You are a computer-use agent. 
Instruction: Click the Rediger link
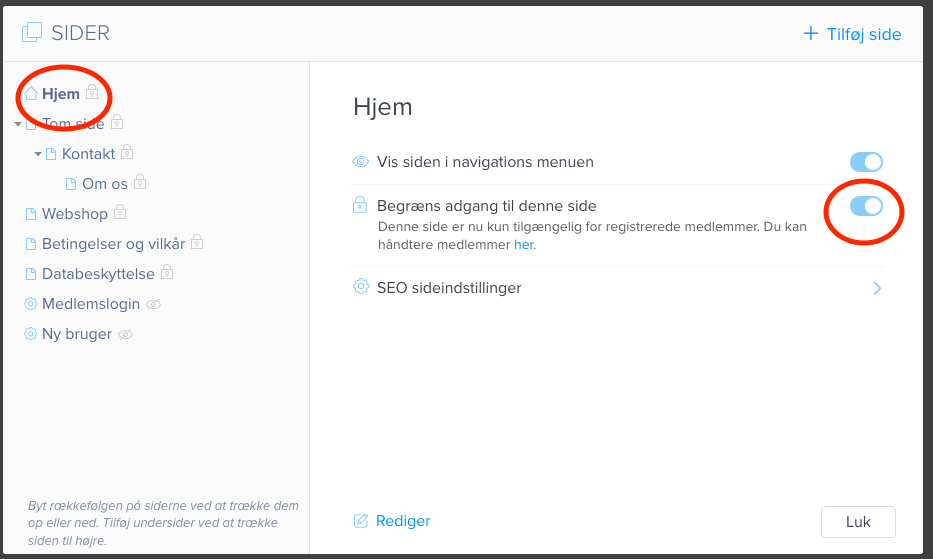point(403,521)
